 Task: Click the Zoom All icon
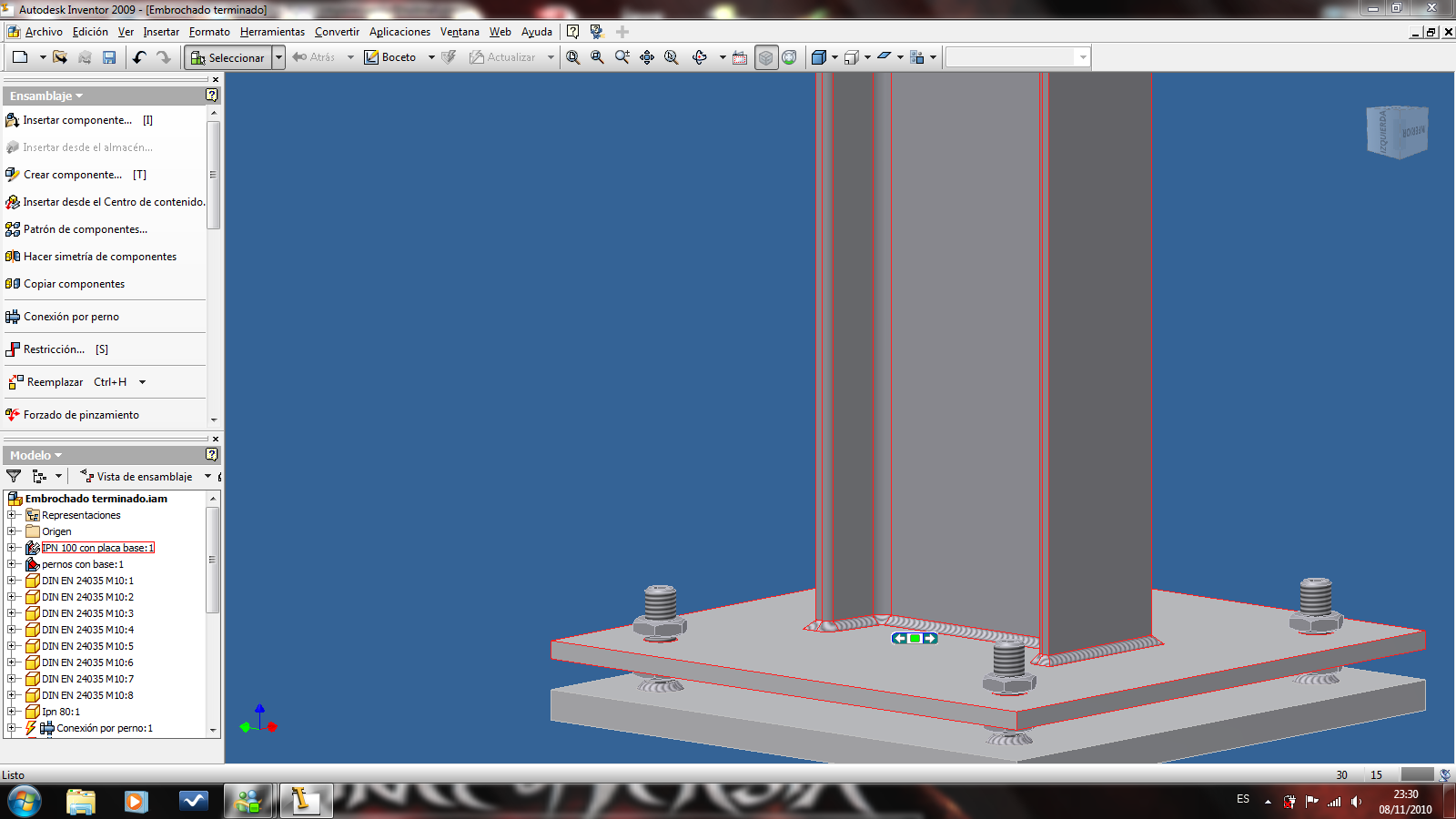(573, 57)
